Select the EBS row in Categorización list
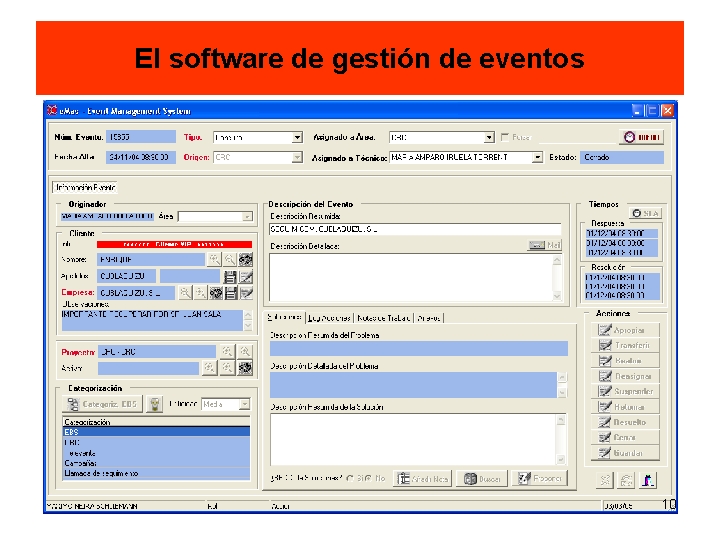This screenshot has width=720, height=540. click(x=156, y=432)
